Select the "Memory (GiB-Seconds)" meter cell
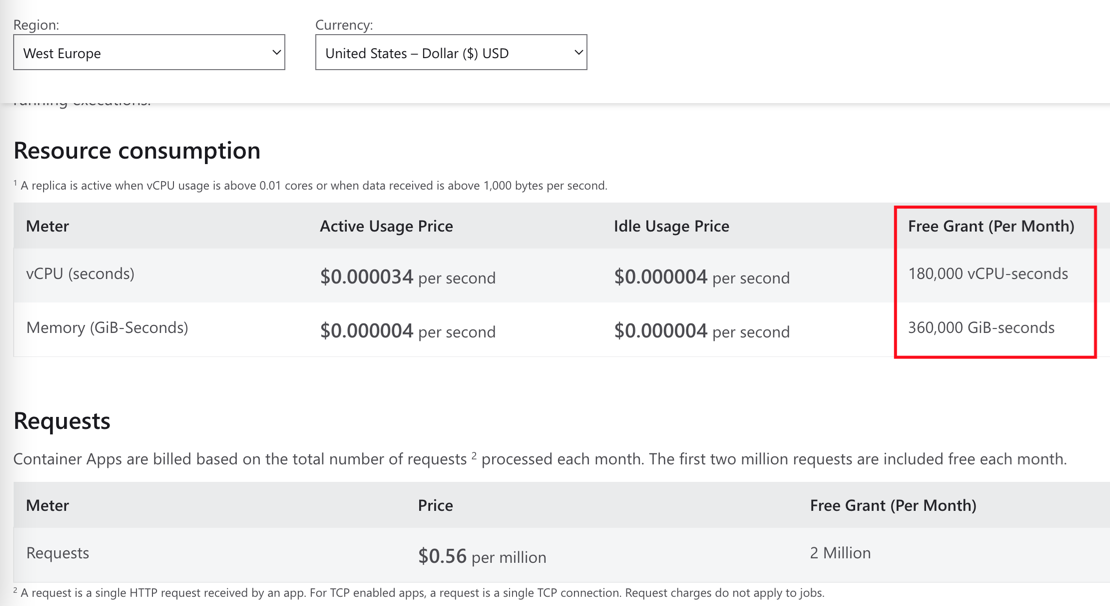 pyautogui.click(x=107, y=327)
